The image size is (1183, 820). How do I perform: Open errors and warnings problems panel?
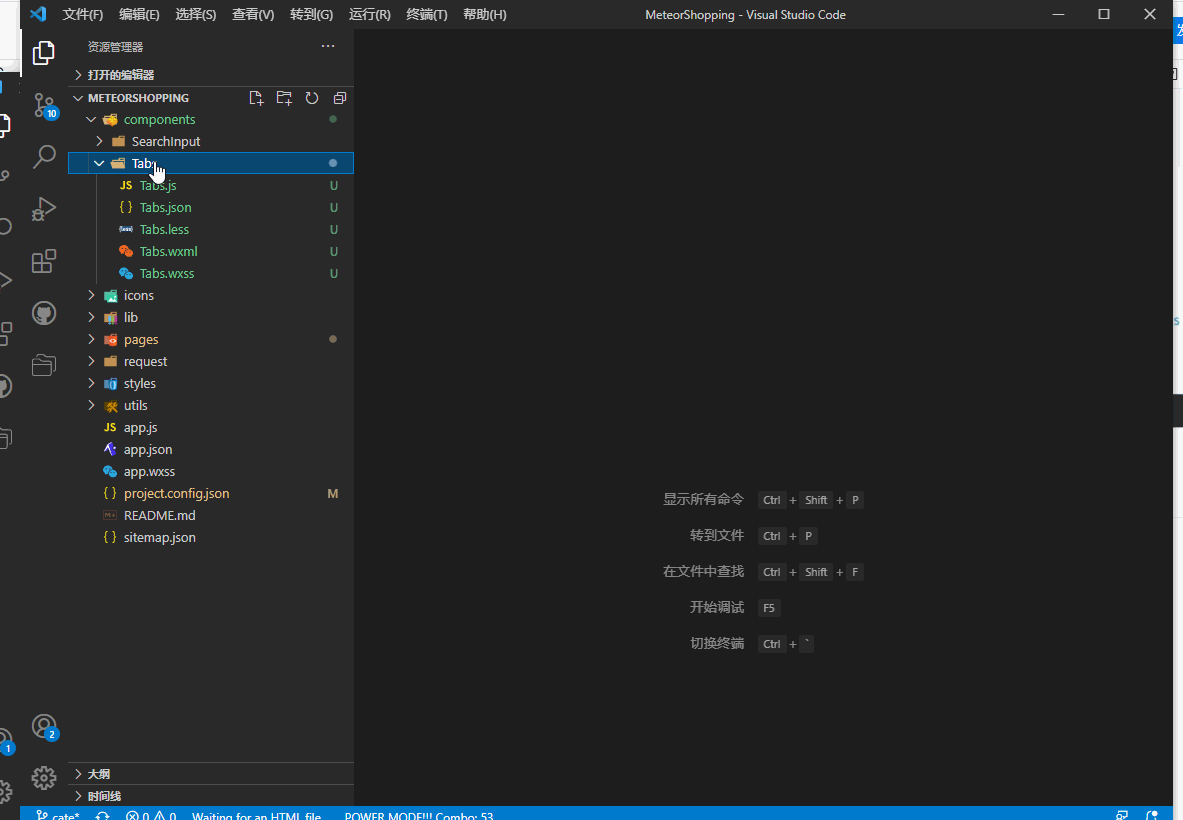[x=151, y=815]
